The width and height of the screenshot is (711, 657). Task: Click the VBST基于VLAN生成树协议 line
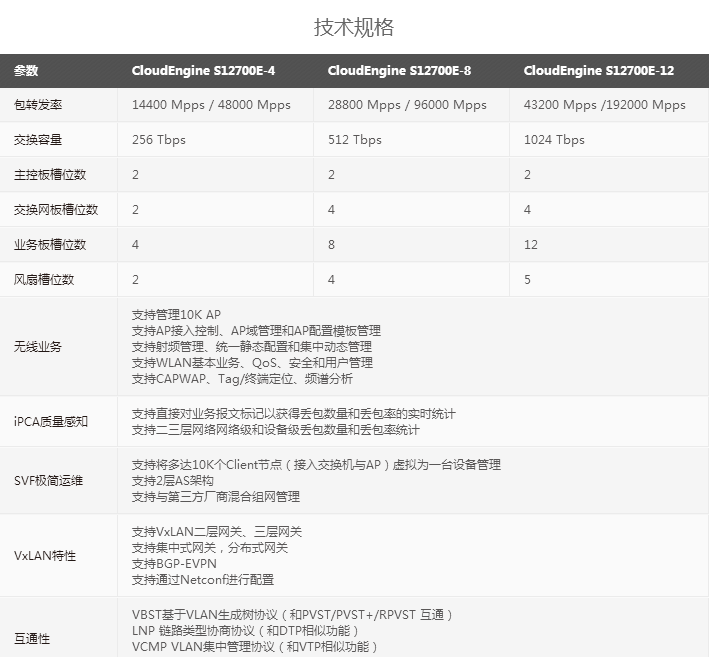[292, 614]
